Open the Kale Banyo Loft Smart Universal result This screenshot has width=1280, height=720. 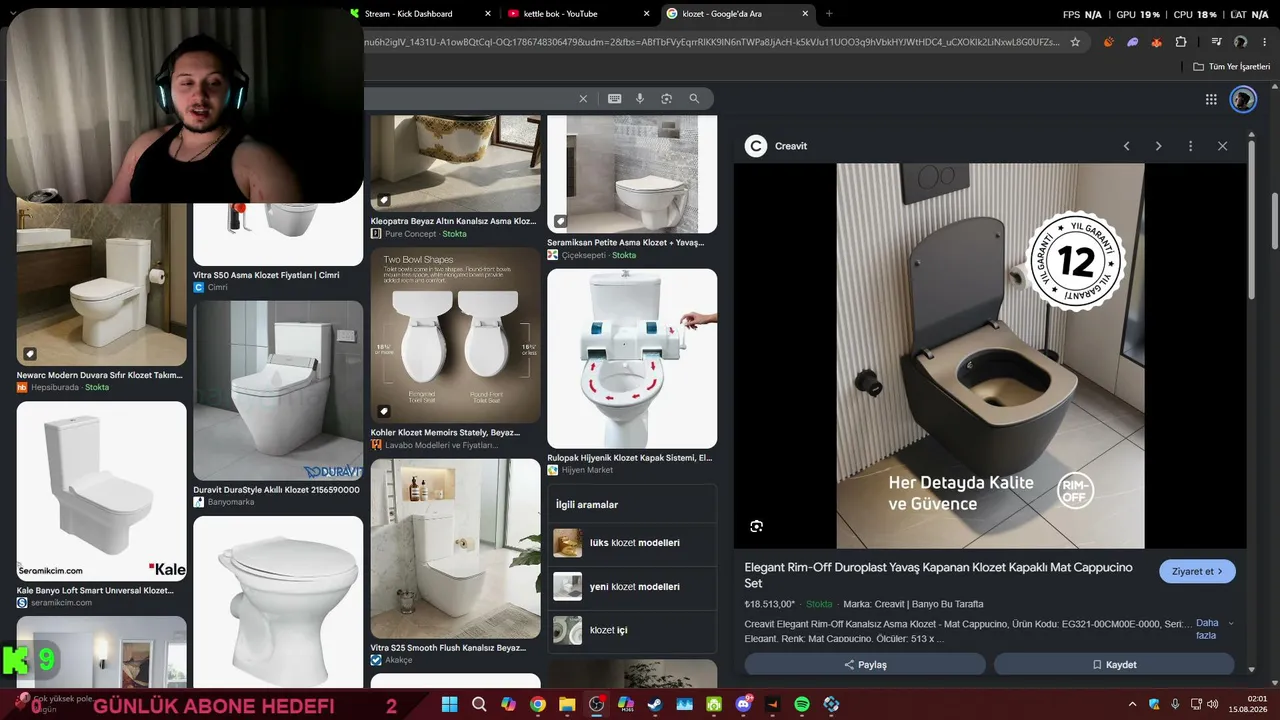tap(96, 591)
